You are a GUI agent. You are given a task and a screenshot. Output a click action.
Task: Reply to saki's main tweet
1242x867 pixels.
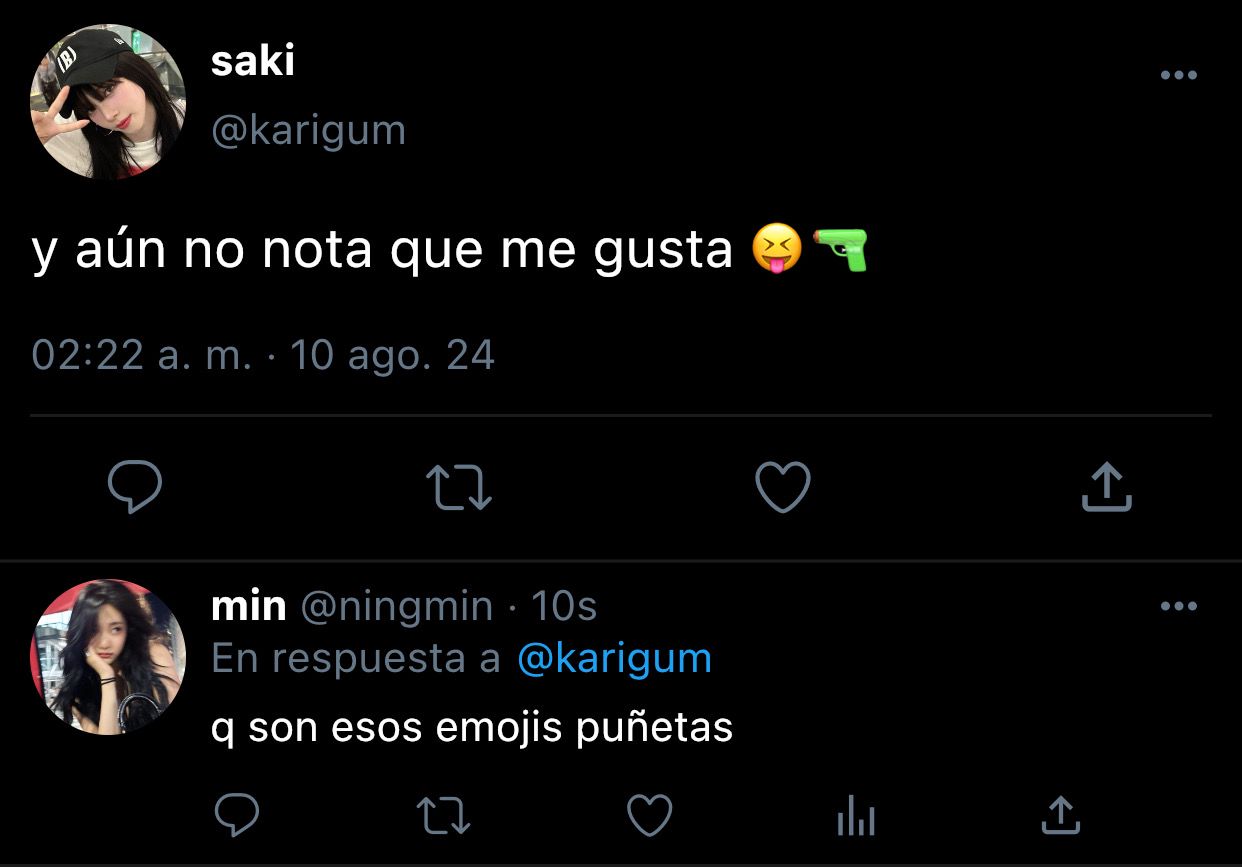(x=135, y=487)
